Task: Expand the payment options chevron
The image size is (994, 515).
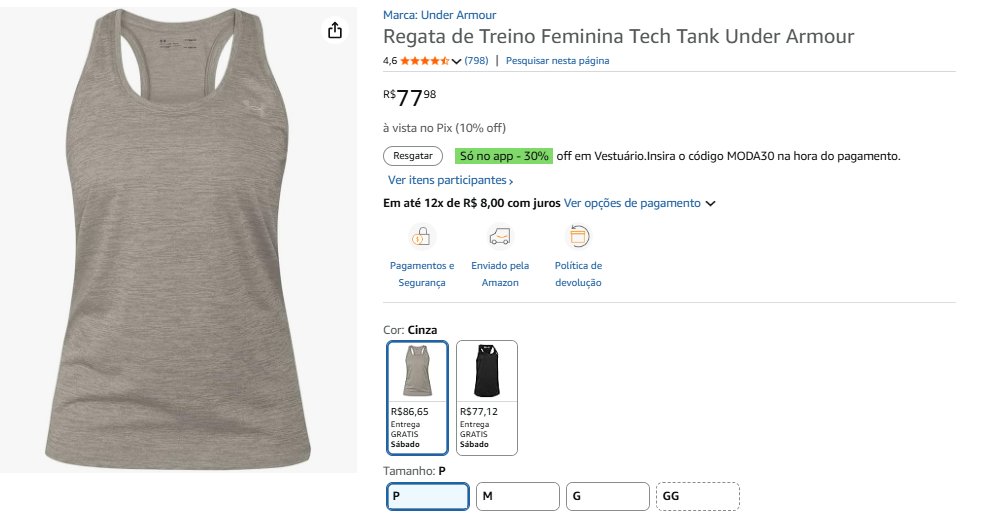Action: 711,204
